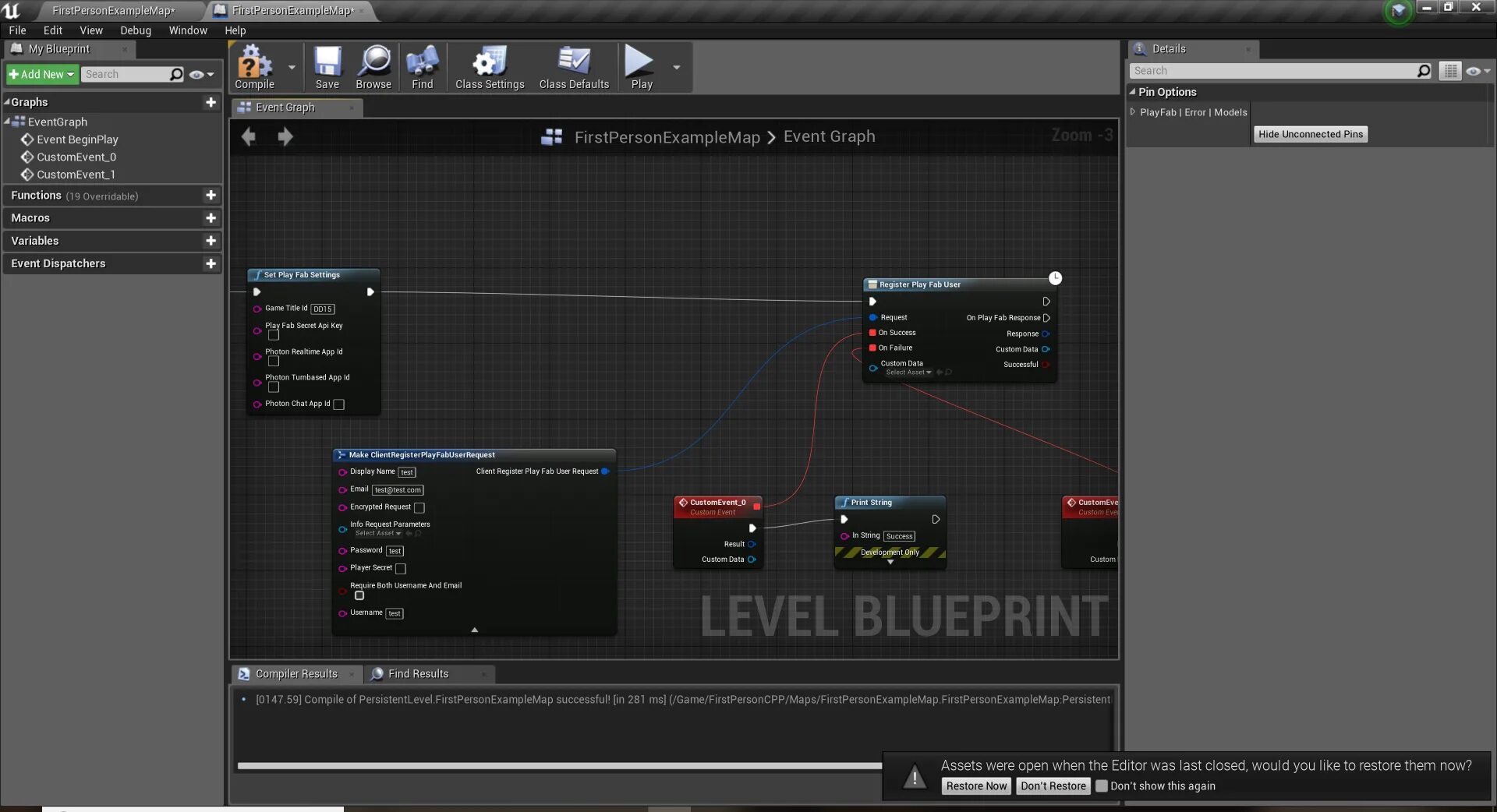Click Email value field test@test.com
This screenshot has width=1497, height=812.
(398, 490)
